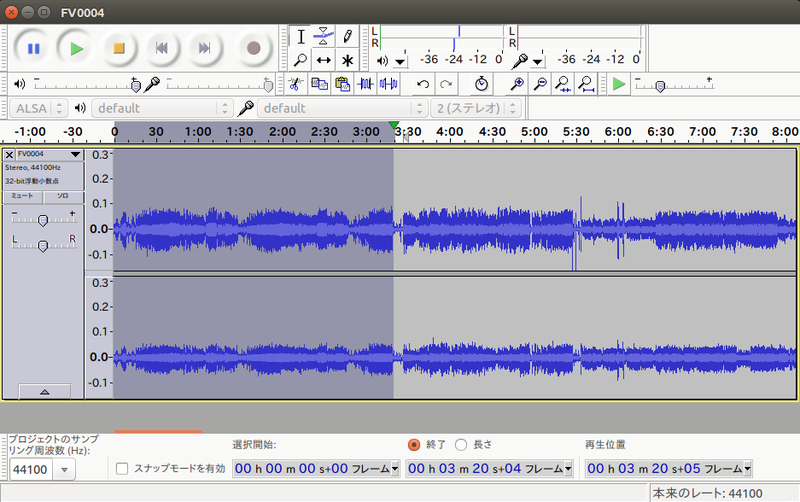800x502 pixels.
Task: Select the magnifier Zoom tool
Action: click(301, 60)
